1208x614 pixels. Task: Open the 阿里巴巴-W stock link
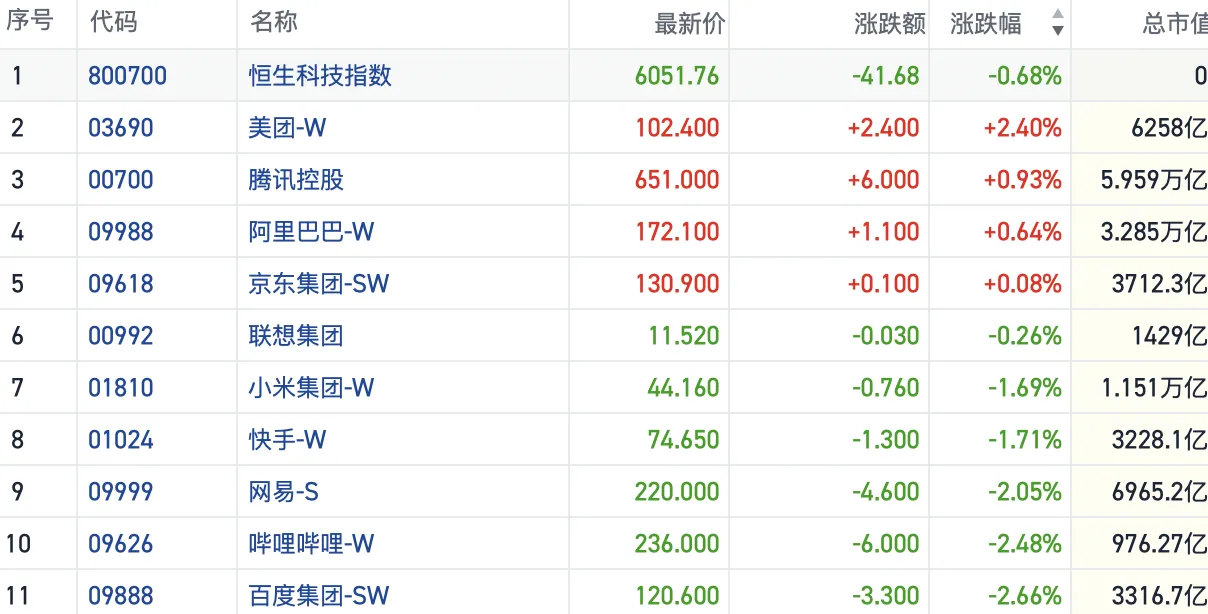311,232
